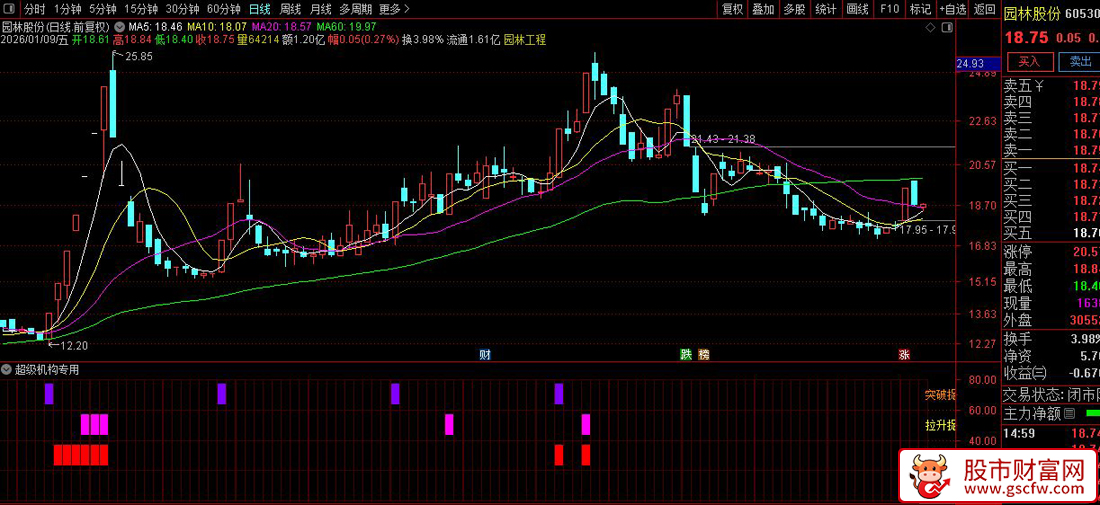Toggle 复权 price adjustment
Screen dimensions: 1100x505
point(732,9)
